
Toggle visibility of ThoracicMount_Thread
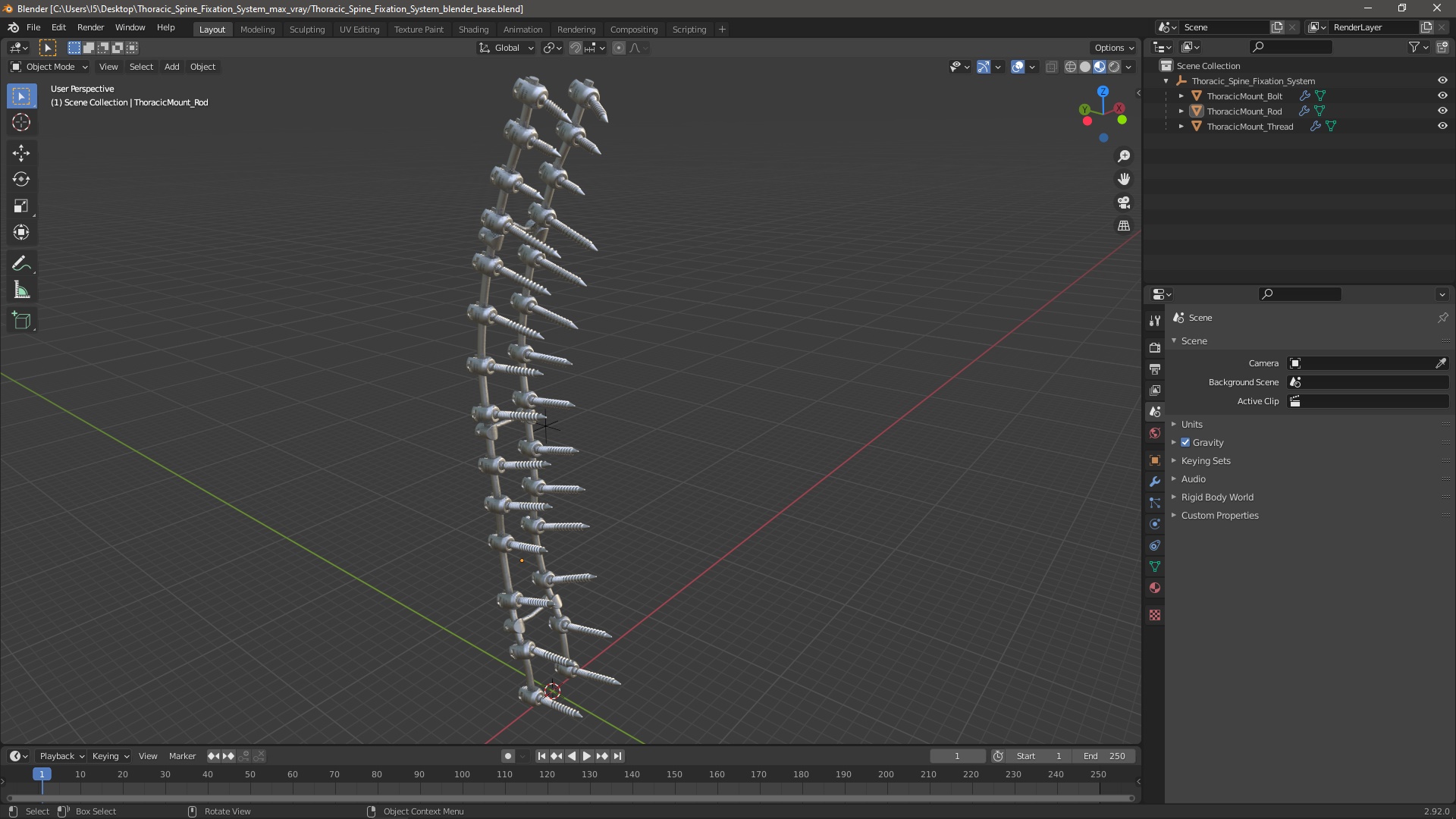[1442, 127]
